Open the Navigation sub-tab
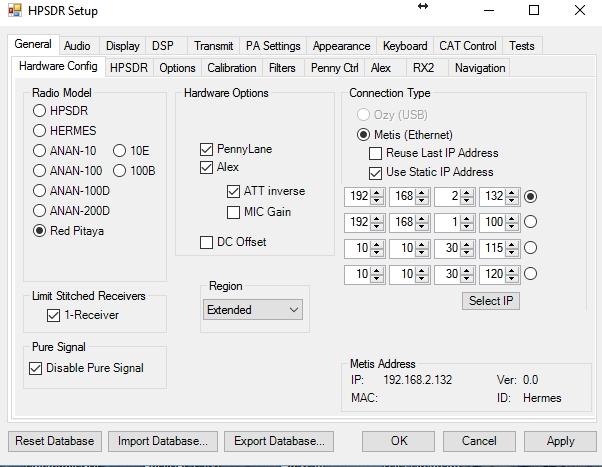This screenshot has width=602, height=467. tap(480, 68)
